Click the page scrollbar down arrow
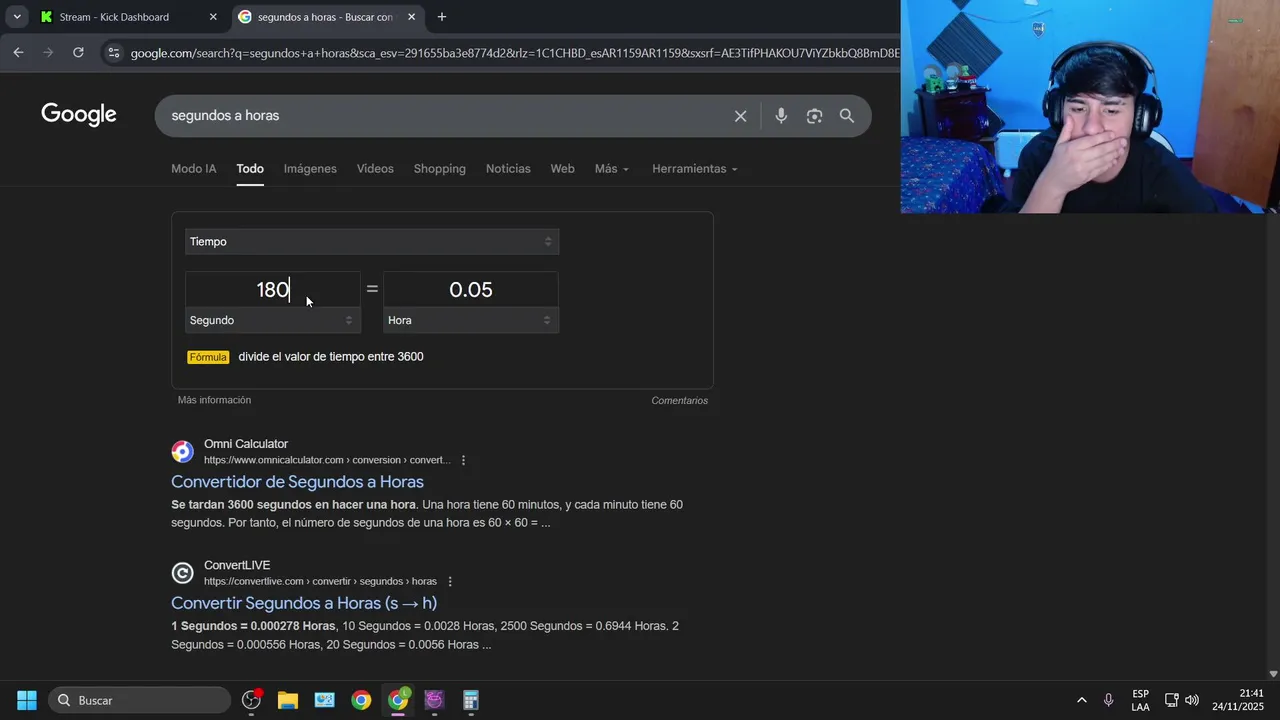This screenshot has height=720, width=1280. click(x=1273, y=674)
